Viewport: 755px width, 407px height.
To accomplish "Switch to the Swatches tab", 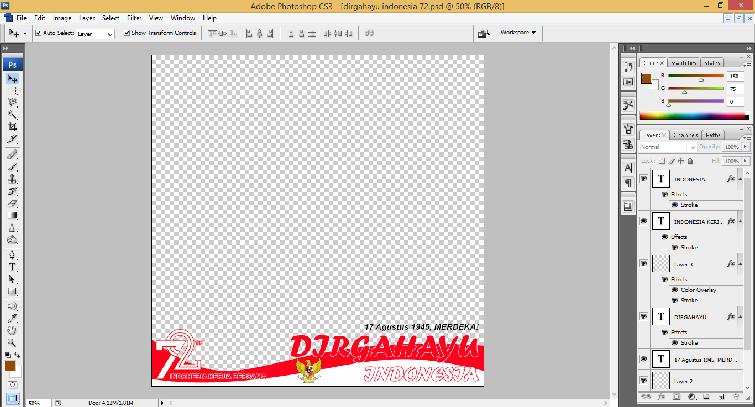I will pyautogui.click(x=684, y=63).
